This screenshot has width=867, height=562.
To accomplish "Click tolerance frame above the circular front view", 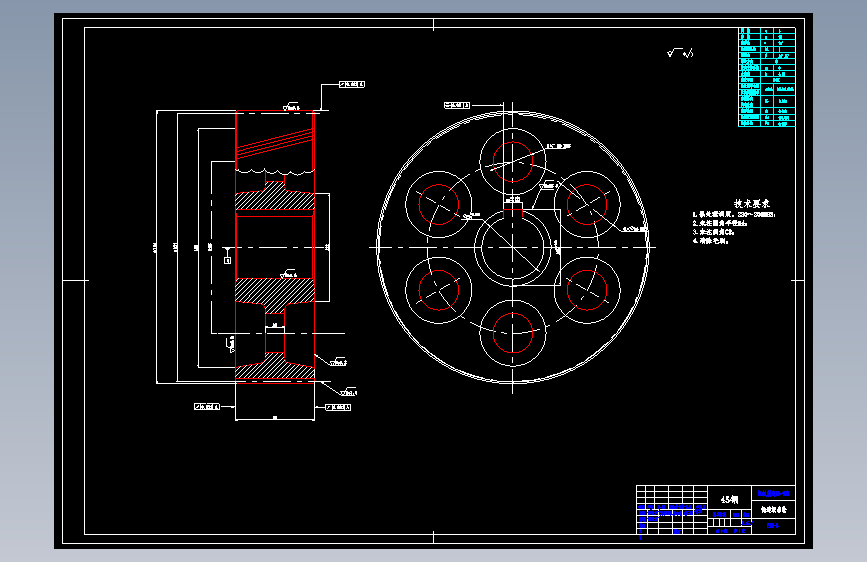I will point(457,105).
